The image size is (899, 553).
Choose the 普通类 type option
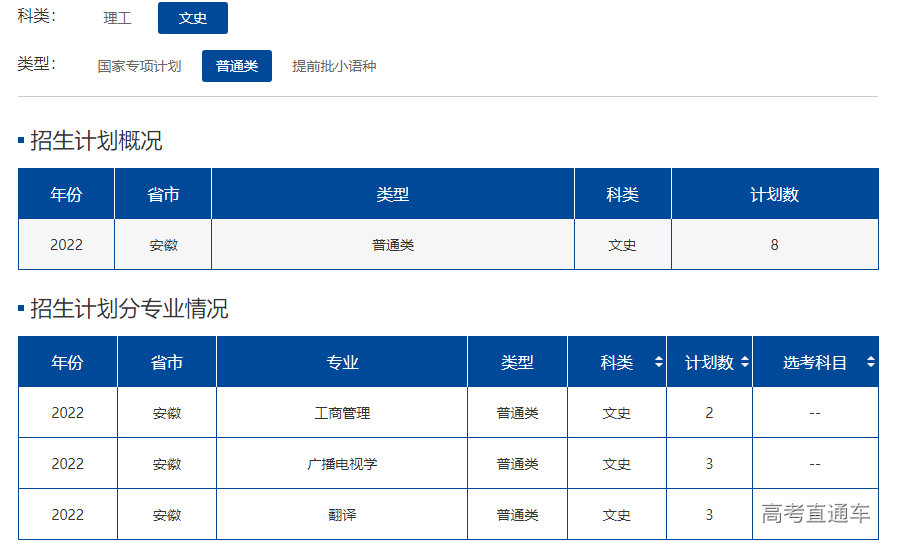point(237,66)
